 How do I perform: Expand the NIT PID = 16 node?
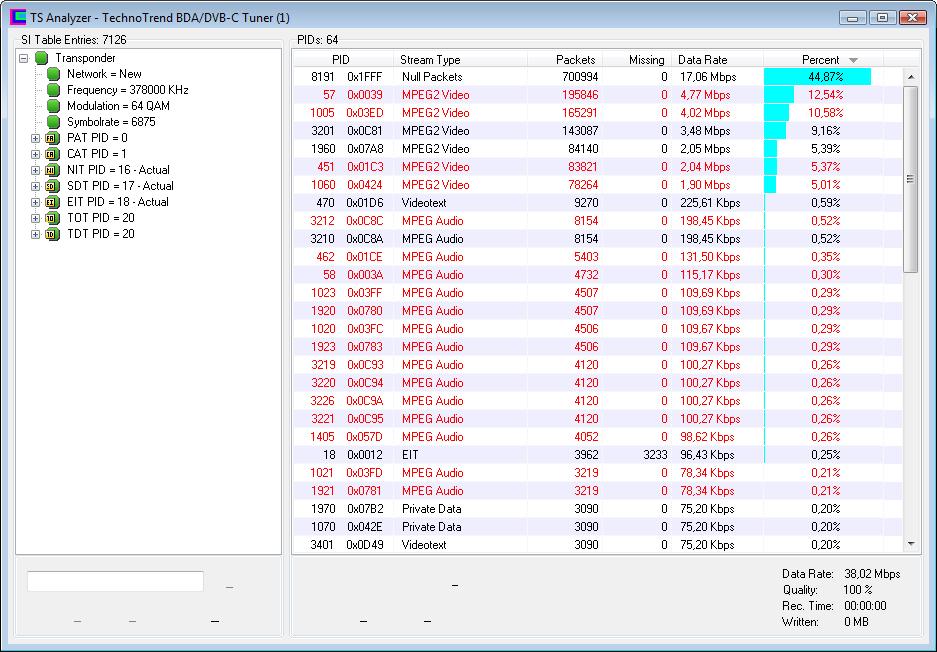point(35,170)
